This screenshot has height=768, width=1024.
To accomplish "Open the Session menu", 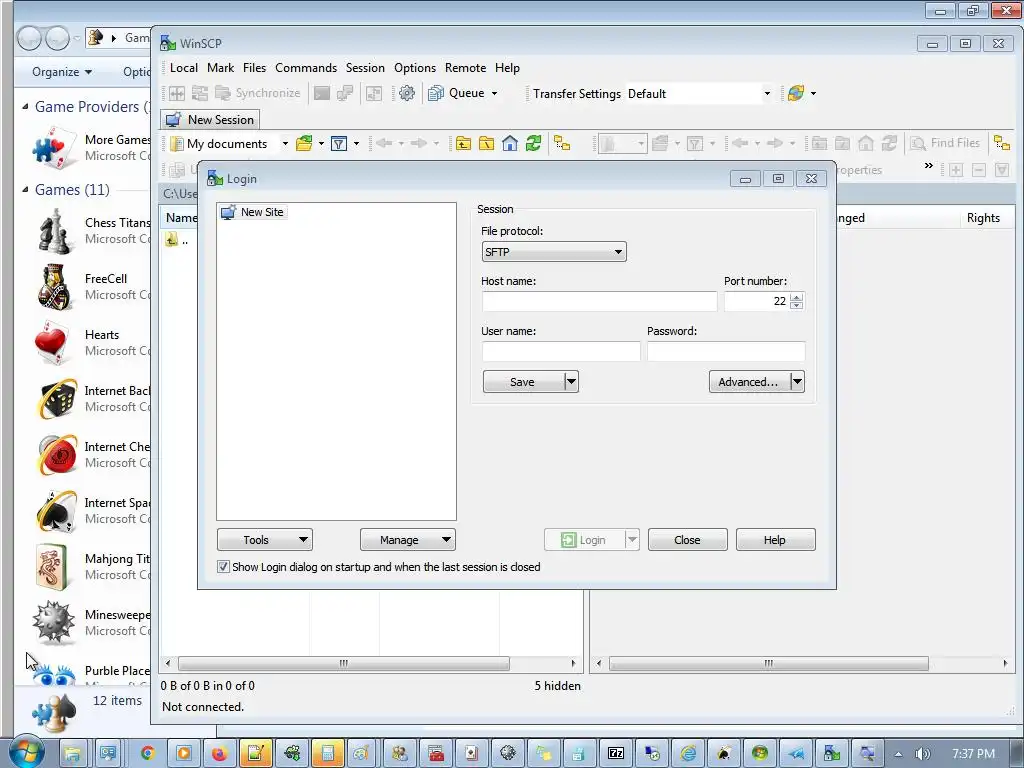I will click(365, 68).
